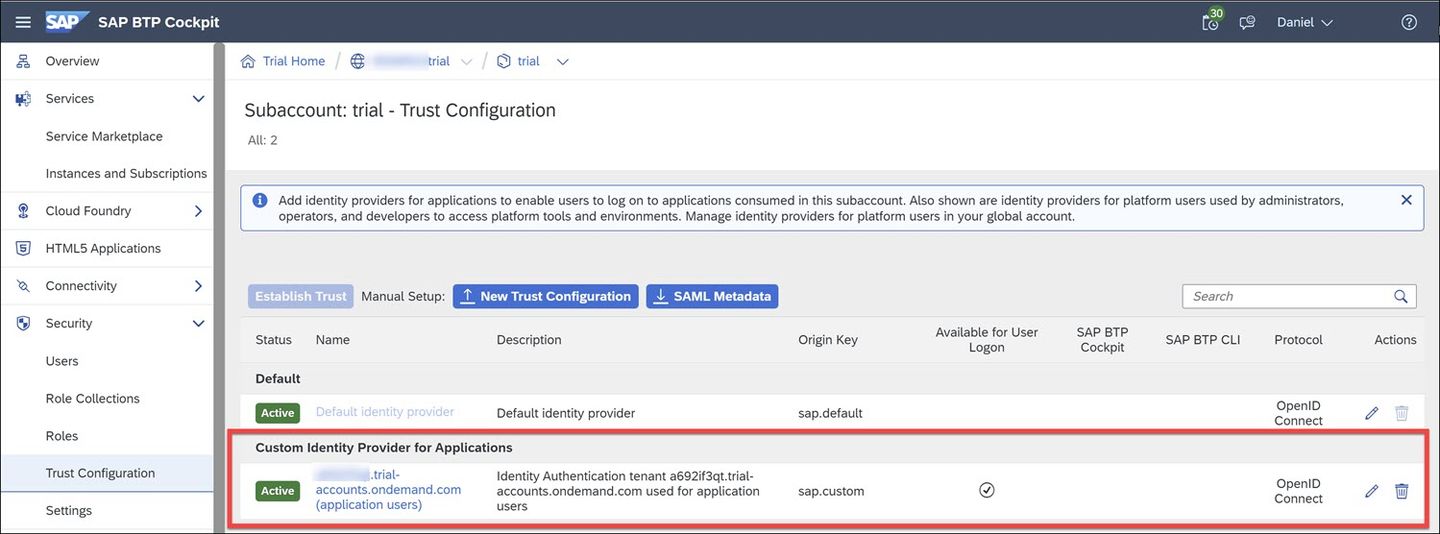Open trial period clock icon with 30 badge

[x=1211, y=21]
